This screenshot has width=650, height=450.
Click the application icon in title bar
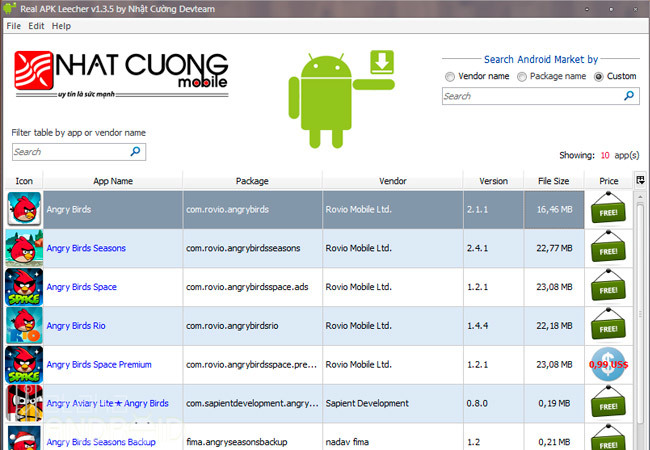pyautogui.click(x=9, y=9)
